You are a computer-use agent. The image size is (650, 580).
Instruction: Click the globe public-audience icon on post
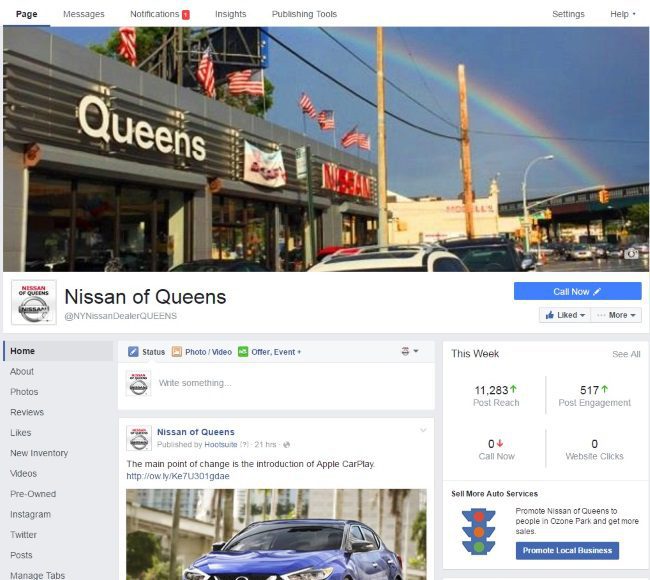286,445
